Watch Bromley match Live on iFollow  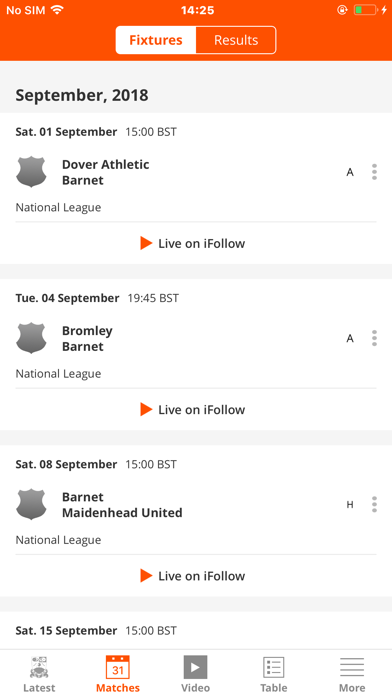click(193, 409)
